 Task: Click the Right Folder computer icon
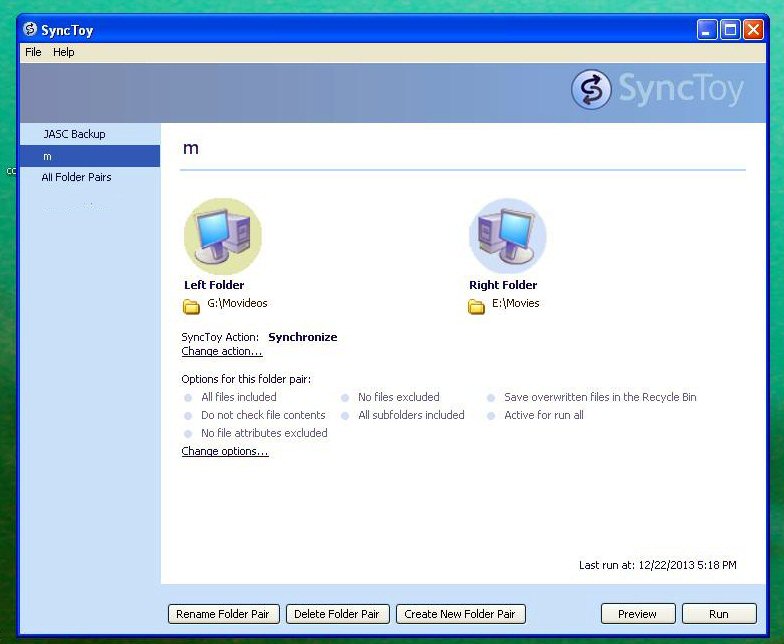[x=508, y=237]
